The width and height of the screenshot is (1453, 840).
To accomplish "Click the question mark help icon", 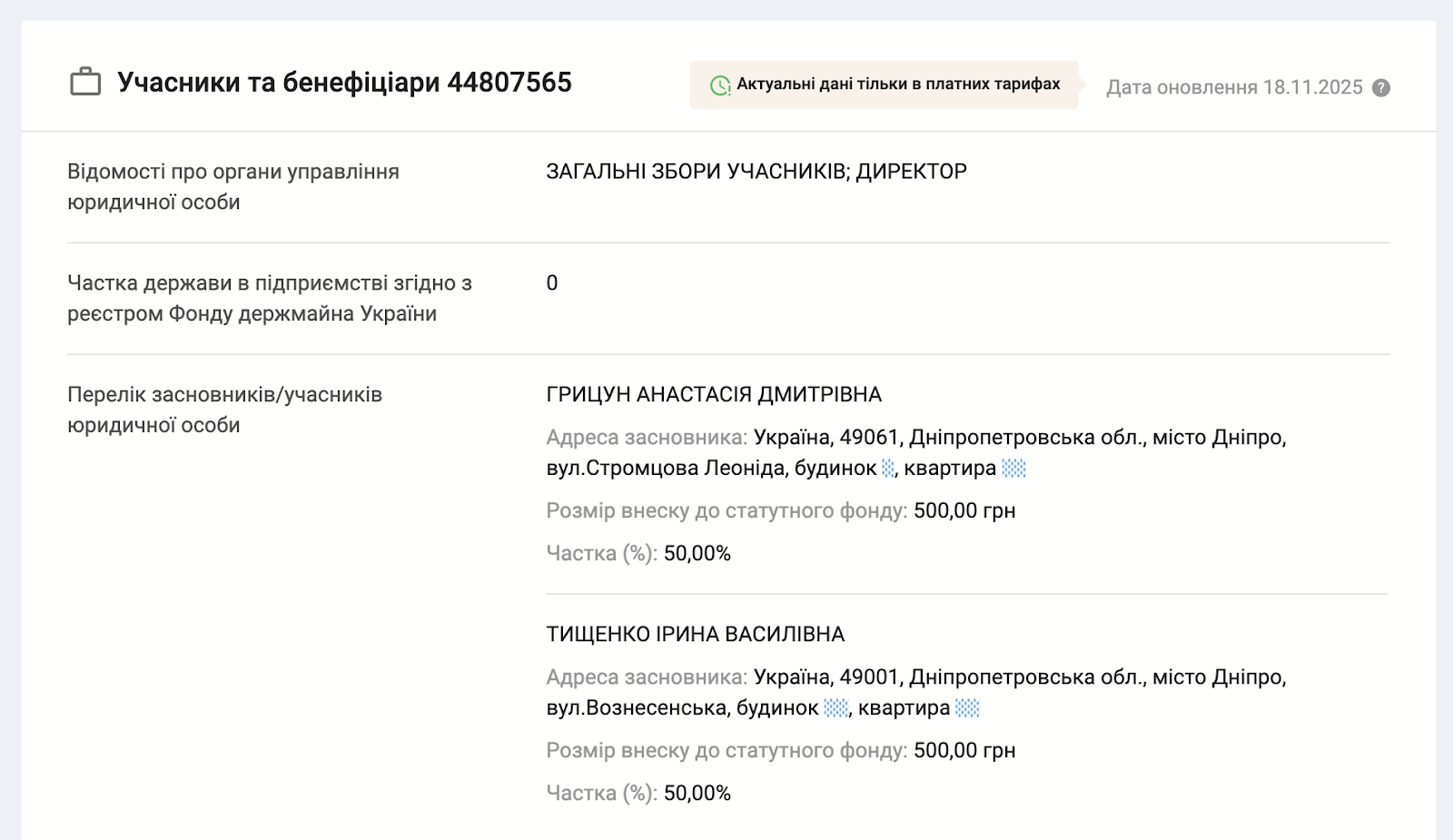I will click(x=1381, y=88).
